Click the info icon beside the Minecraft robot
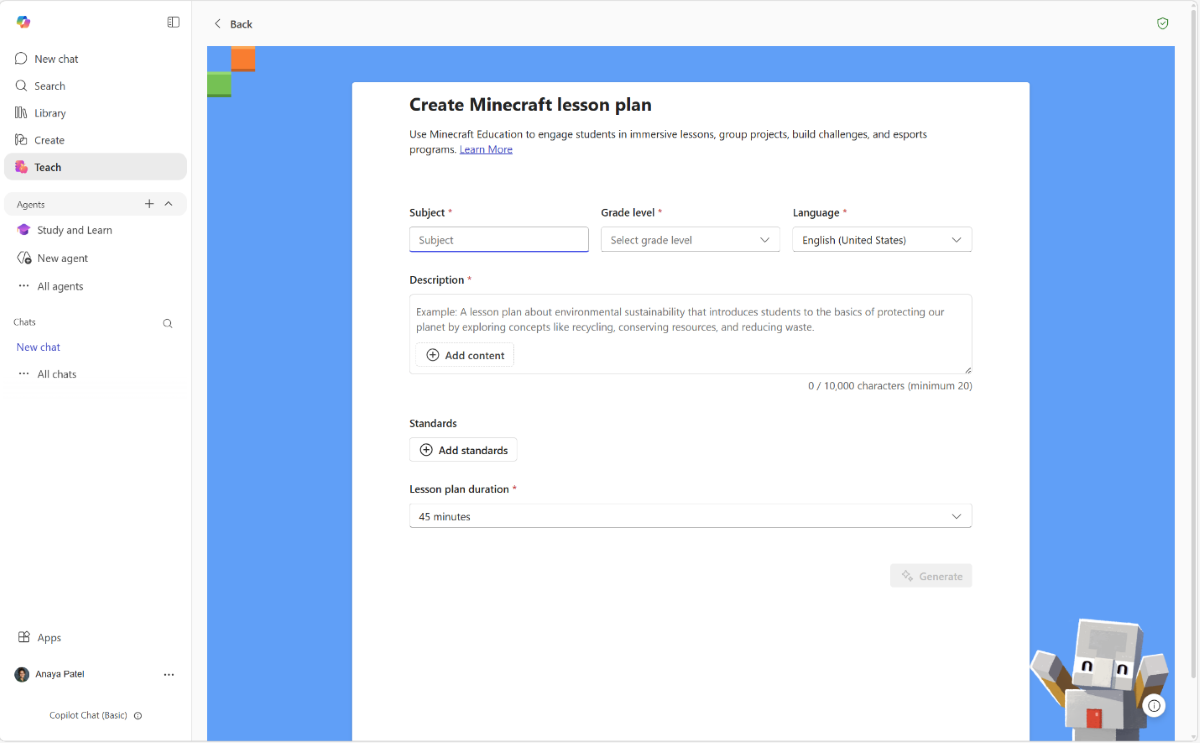Screen dimensions: 1200x743 [x=1154, y=706]
